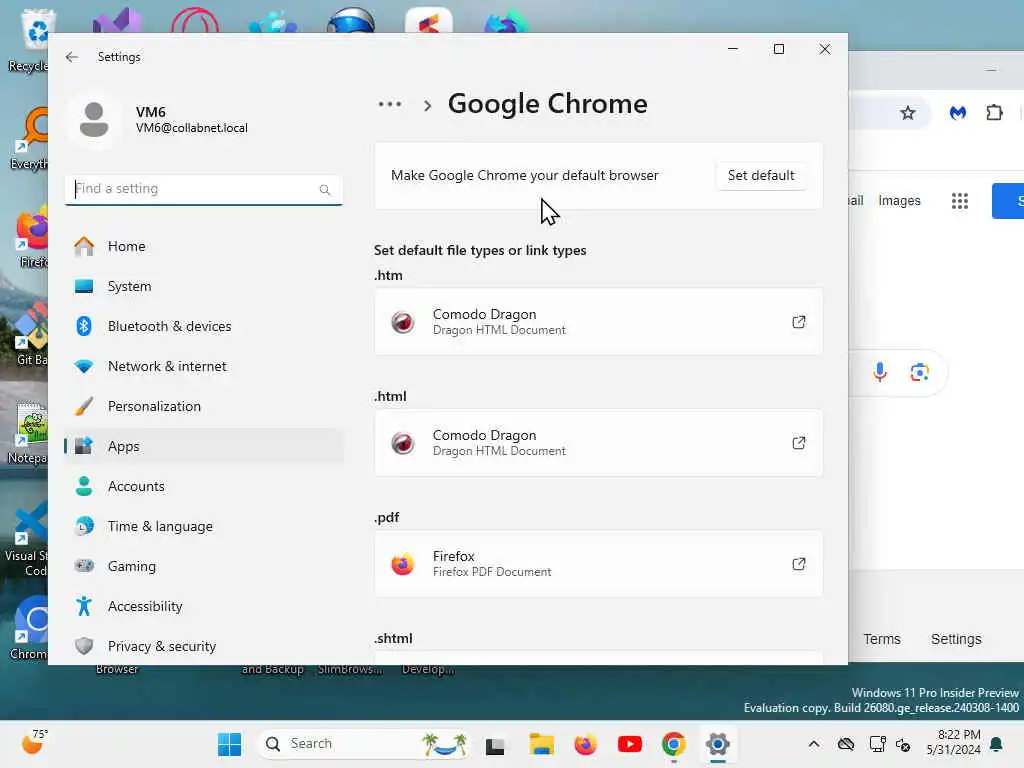Change the .pdf default Firefox entry
Viewport: 1024px width, 768px height.
coord(598,564)
